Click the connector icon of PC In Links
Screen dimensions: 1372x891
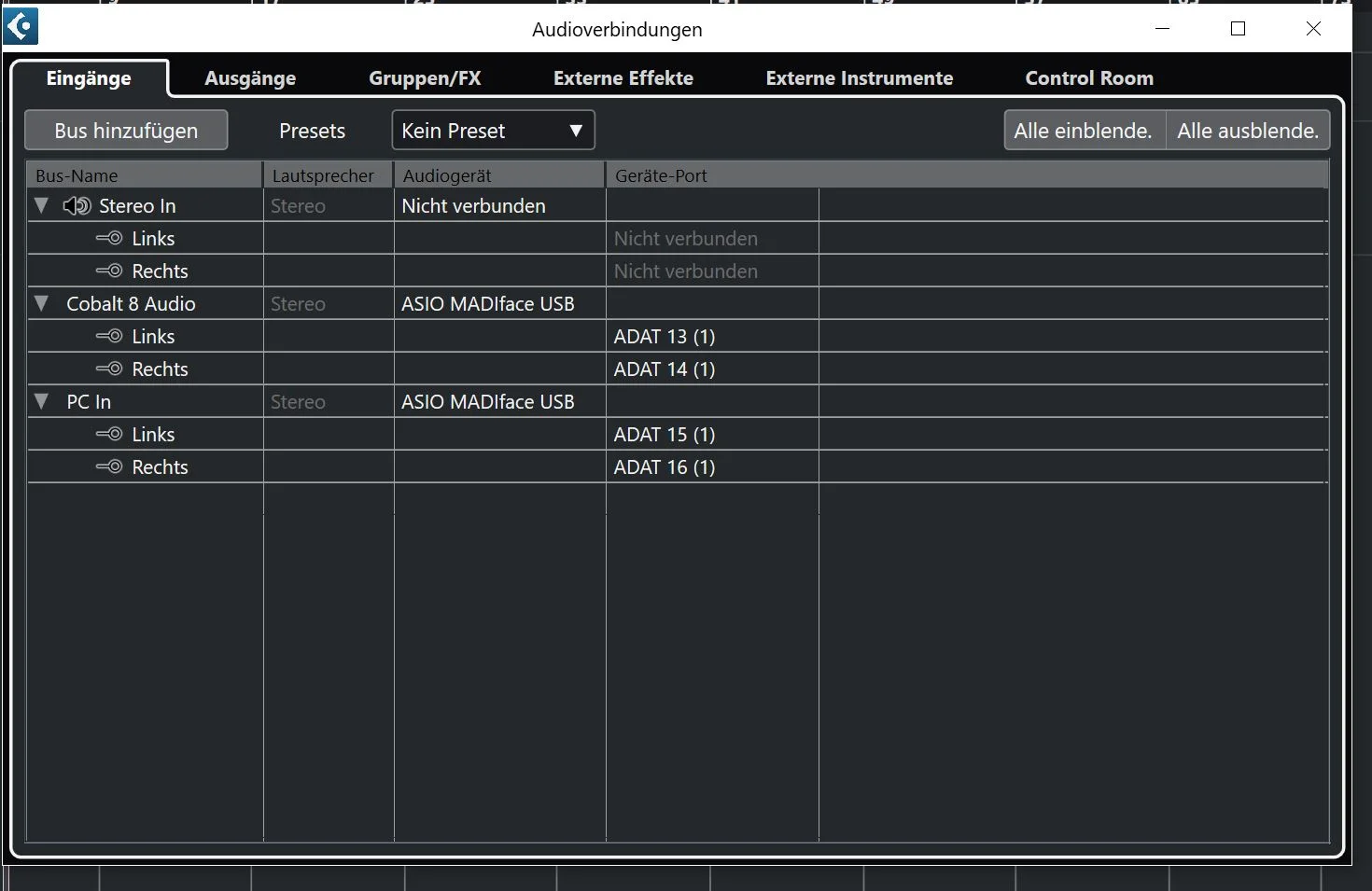pyautogui.click(x=109, y=434)
